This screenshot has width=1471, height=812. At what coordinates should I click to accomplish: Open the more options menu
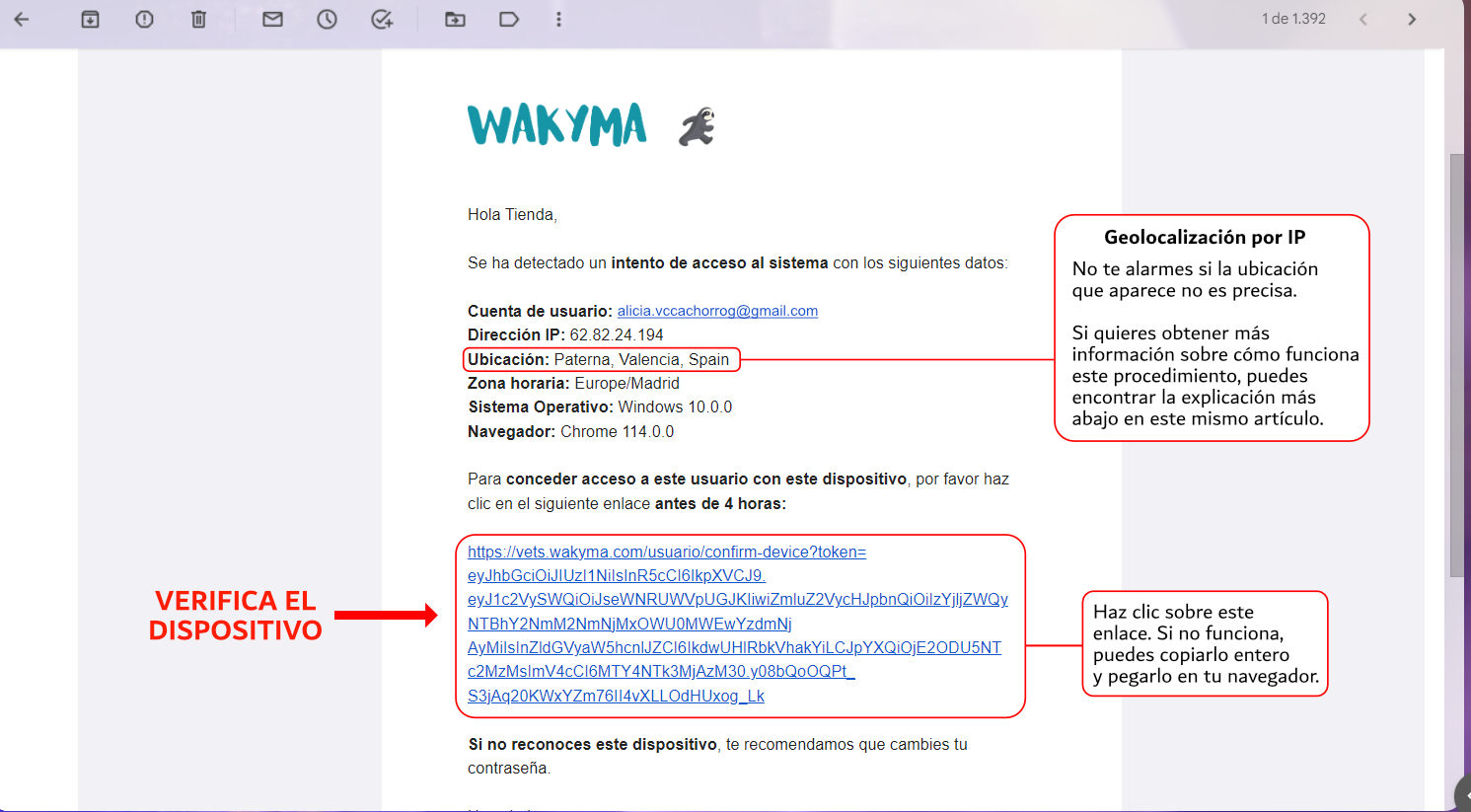tap(558, 19)
